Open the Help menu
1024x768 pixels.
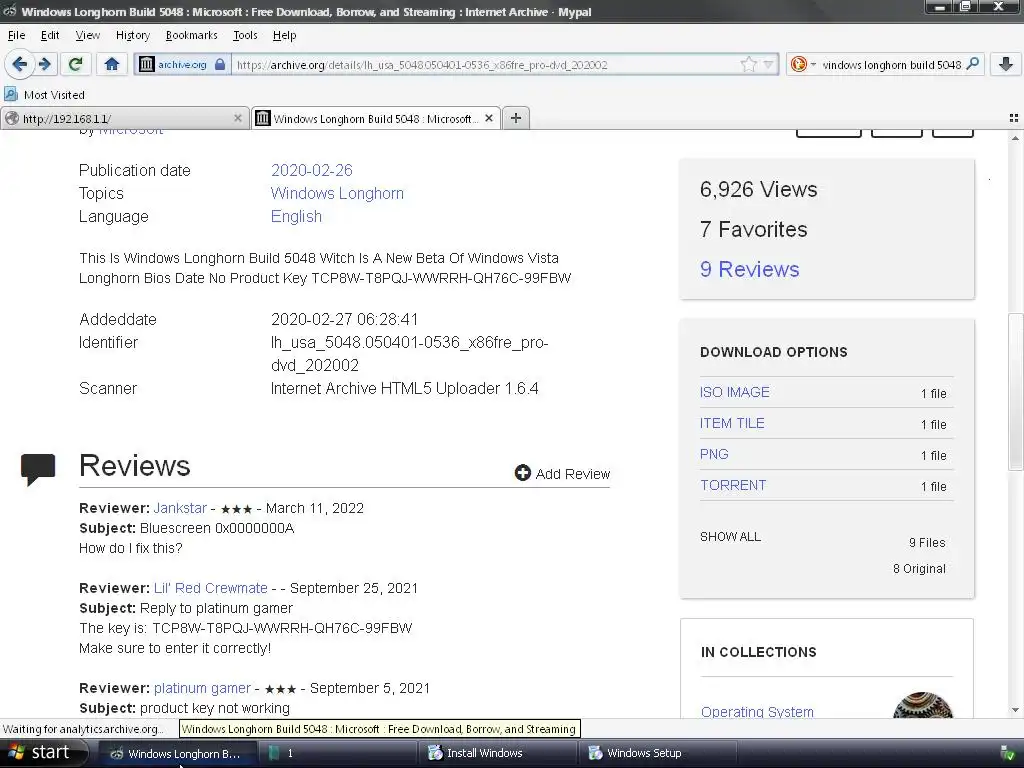click(284, 35)
